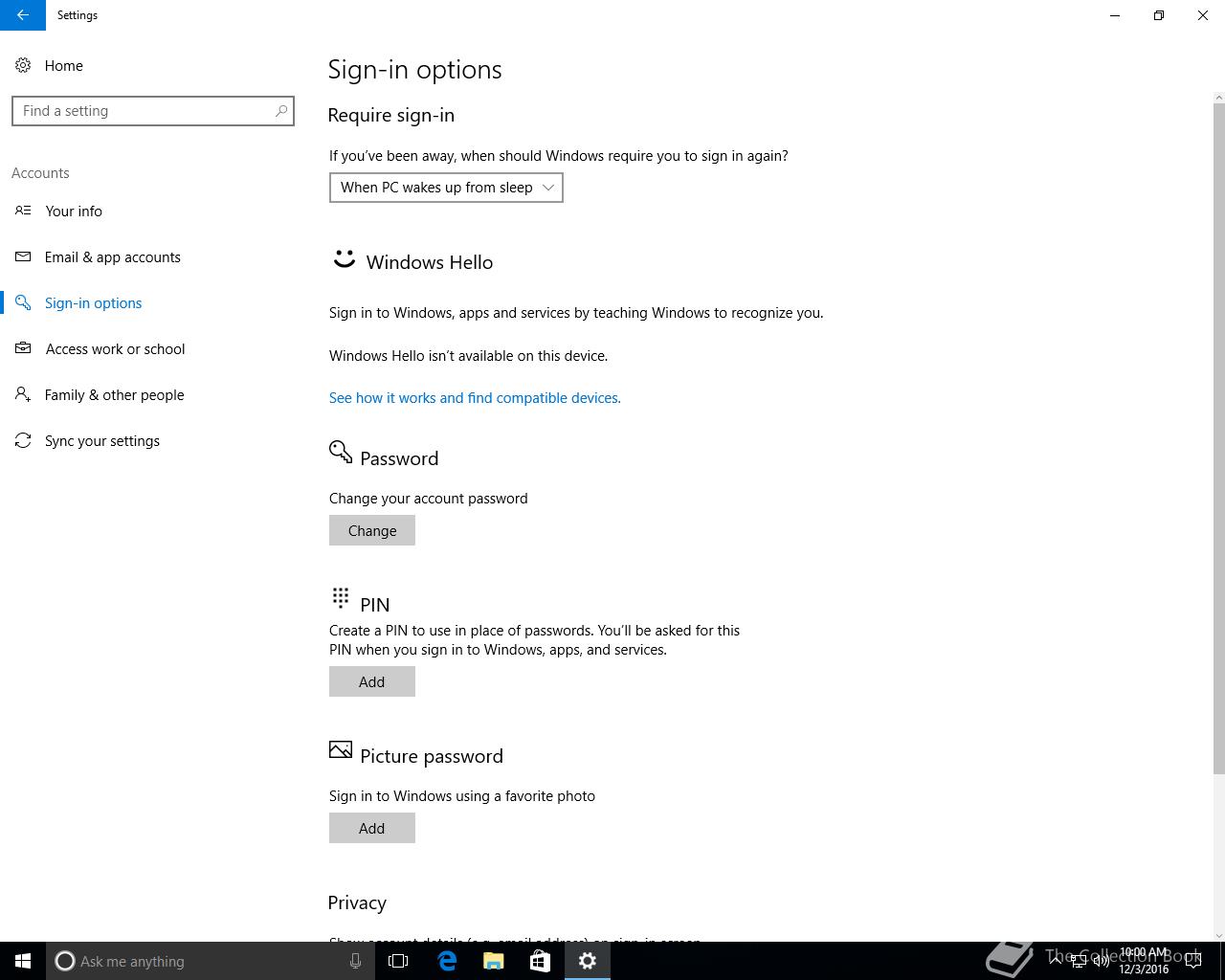Click the Cortana circle icon
This screenshot has width=1225, height=980.
pyautogui.click(x=65, y=961)
